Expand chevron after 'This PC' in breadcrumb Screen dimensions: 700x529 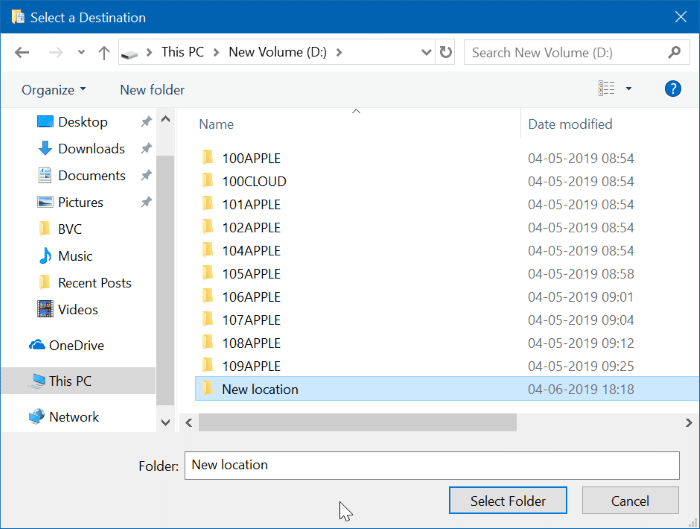pos(217,53)
